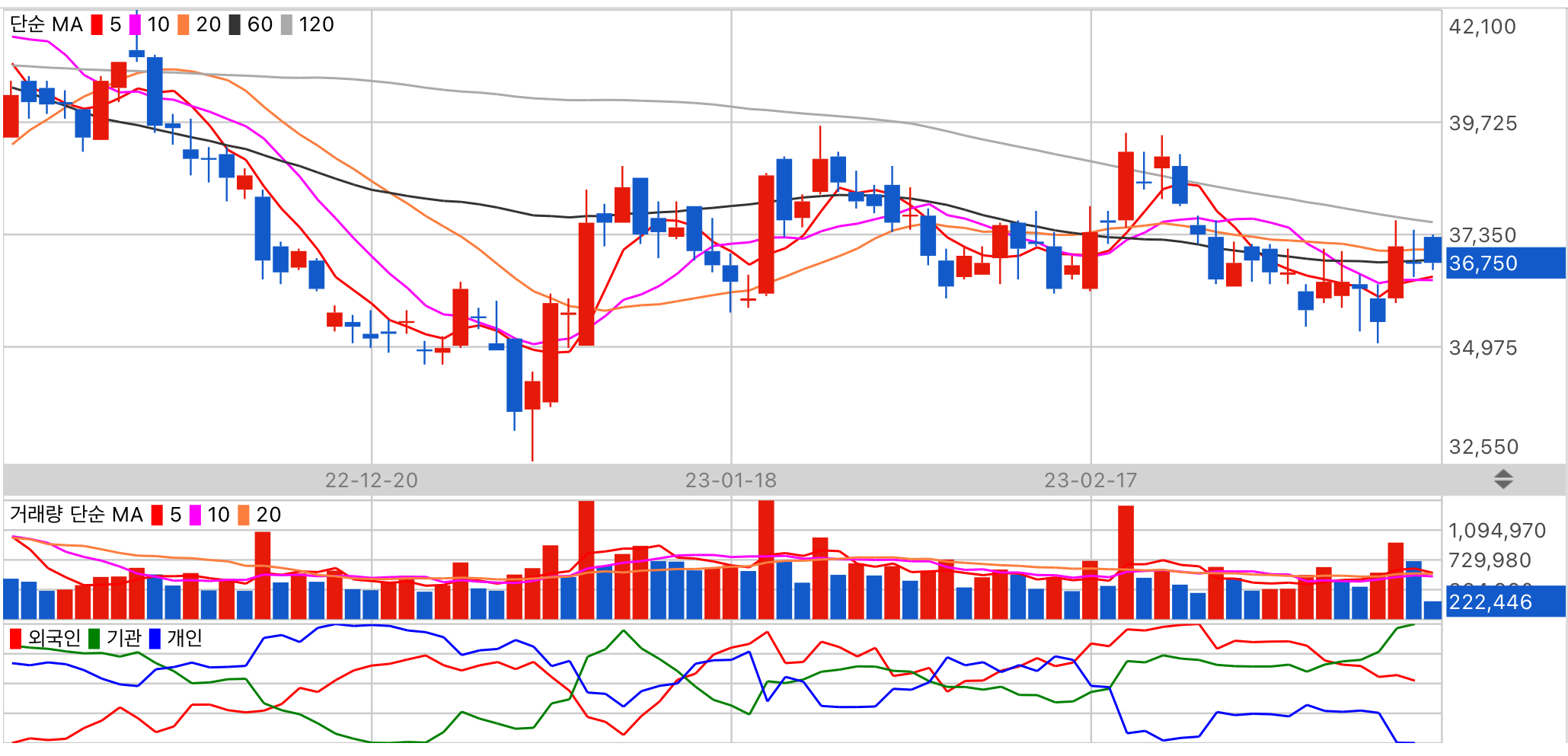Viewport: 1568px width, 756px height.
Task: Click the 729,980 volume axis label
Action: (1490, 560)
